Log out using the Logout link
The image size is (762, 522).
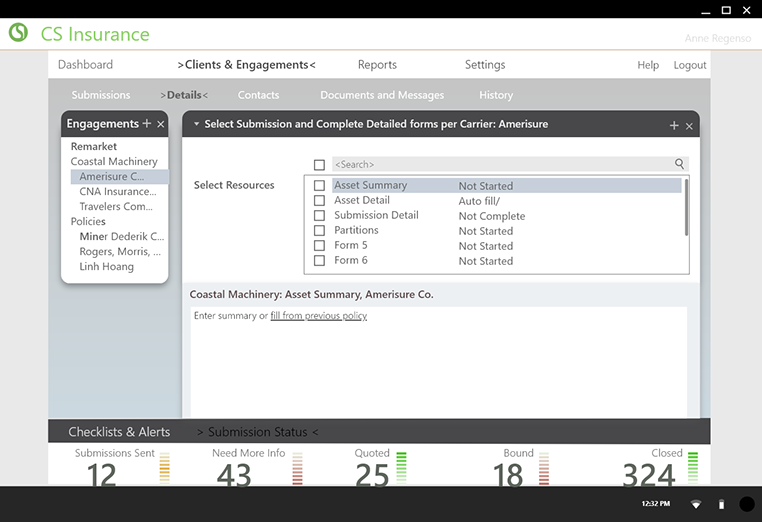[x=690, y=65]
